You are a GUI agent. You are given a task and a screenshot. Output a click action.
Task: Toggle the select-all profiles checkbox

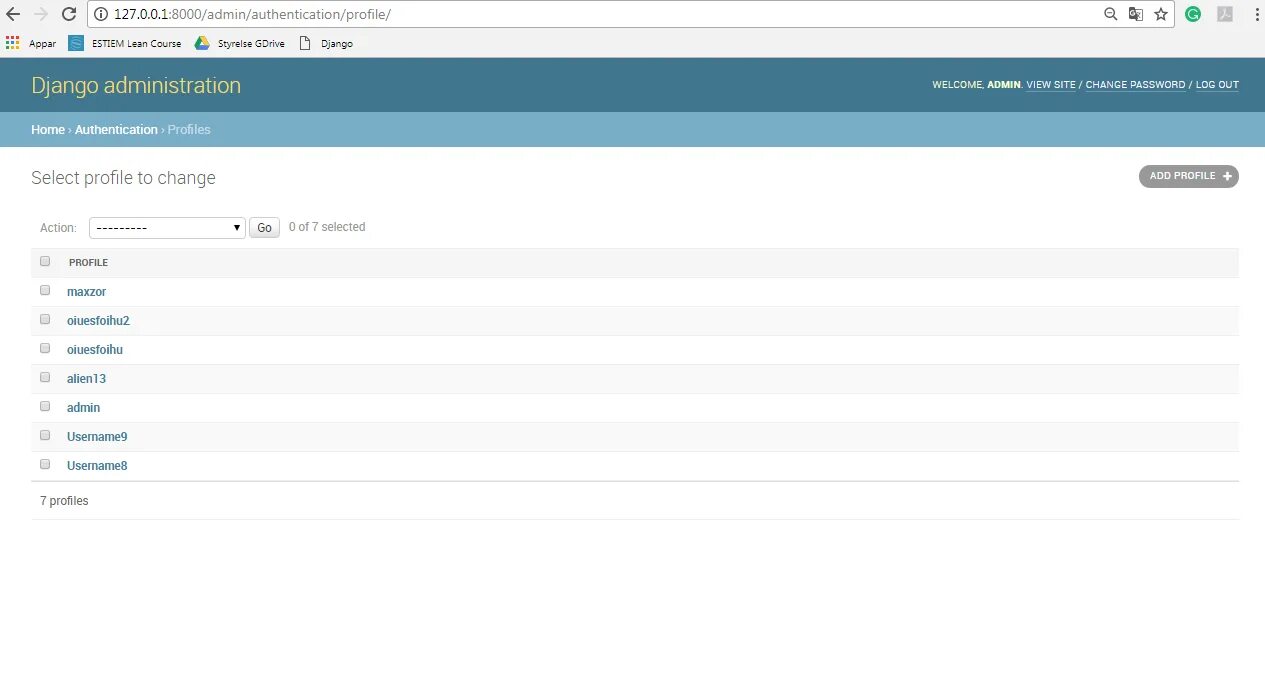click(x=45, y=261)
